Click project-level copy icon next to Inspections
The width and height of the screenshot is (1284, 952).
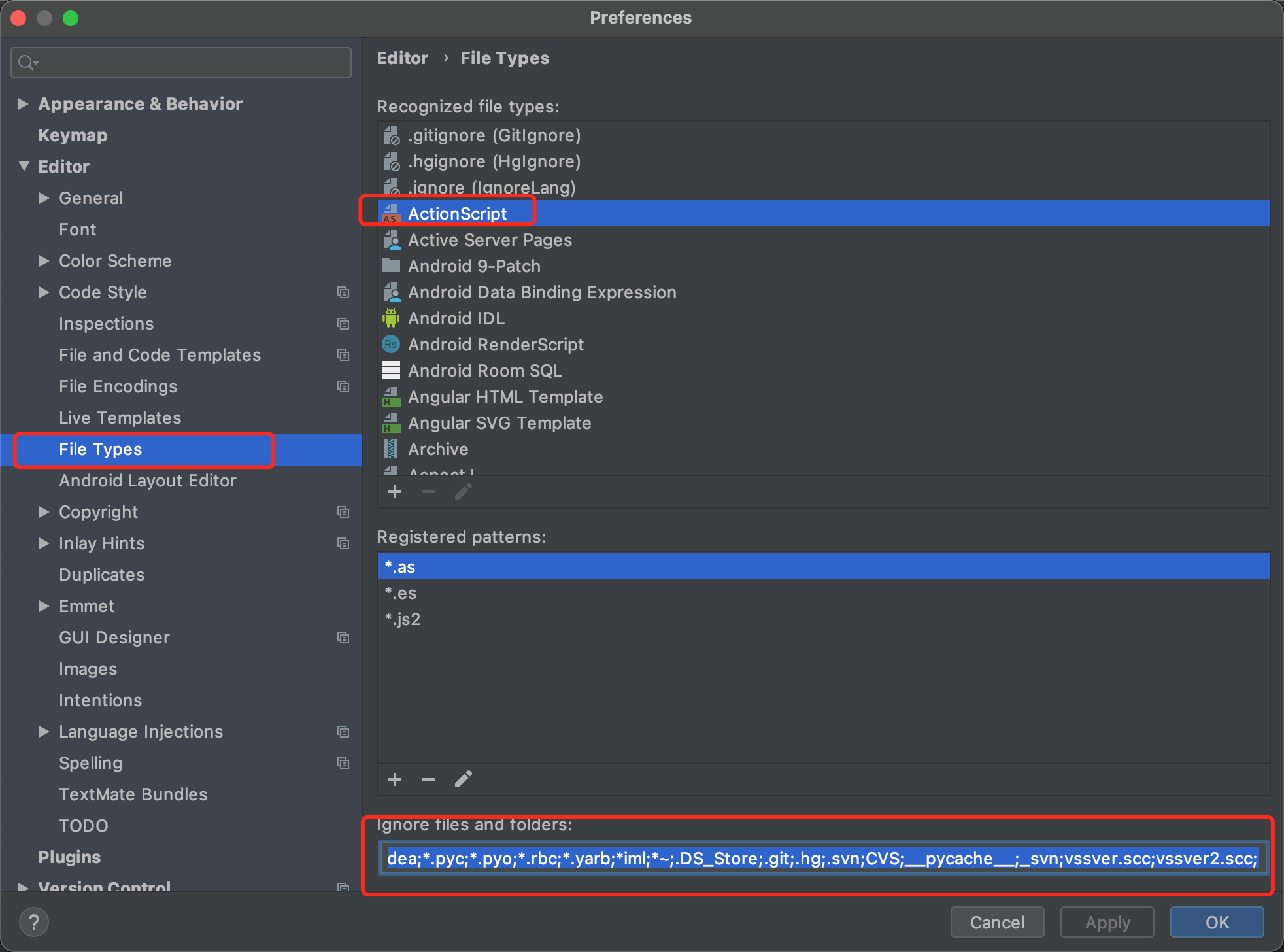pyautogui.click(x=343, y=324)
